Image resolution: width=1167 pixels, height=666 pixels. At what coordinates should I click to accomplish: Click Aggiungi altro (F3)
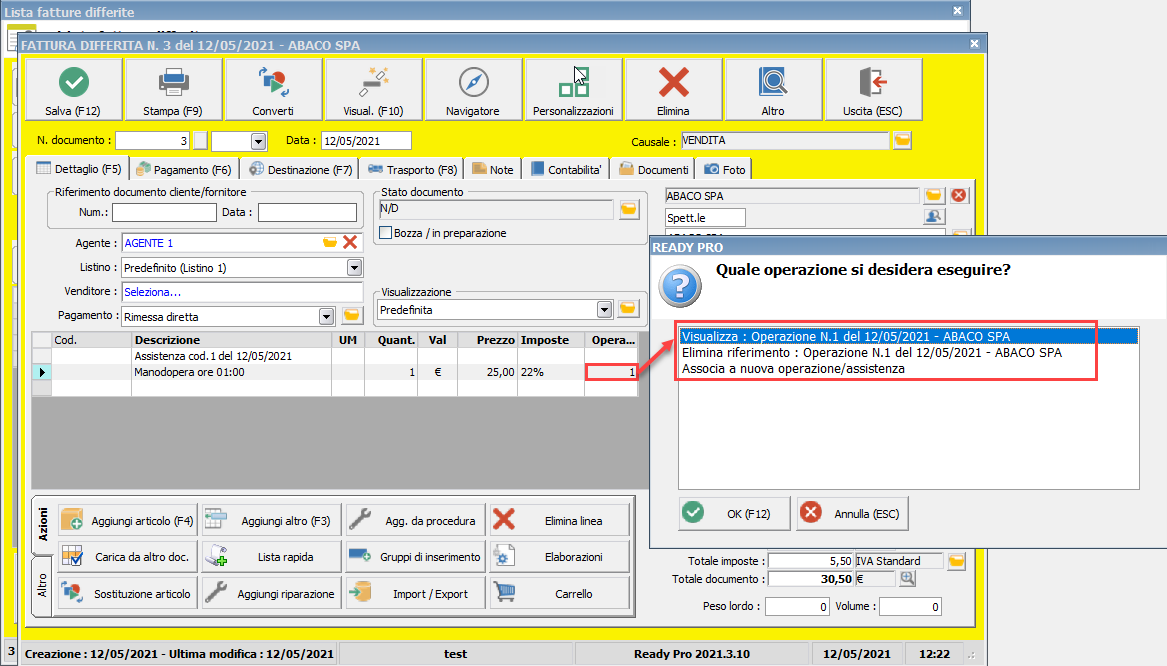click(272, 520)
